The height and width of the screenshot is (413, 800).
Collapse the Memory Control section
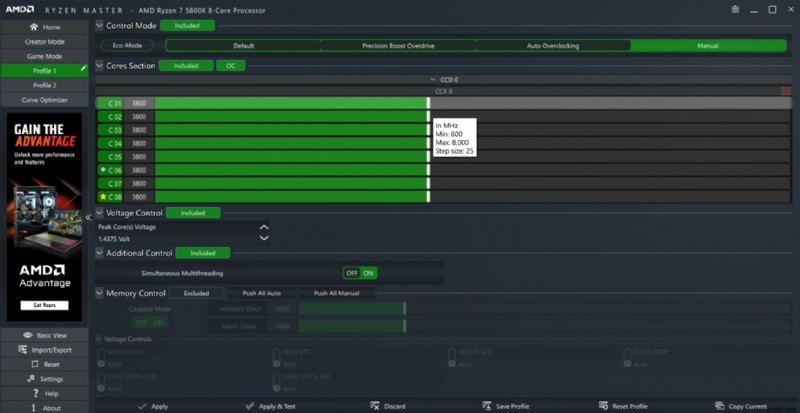coord(100,293)
